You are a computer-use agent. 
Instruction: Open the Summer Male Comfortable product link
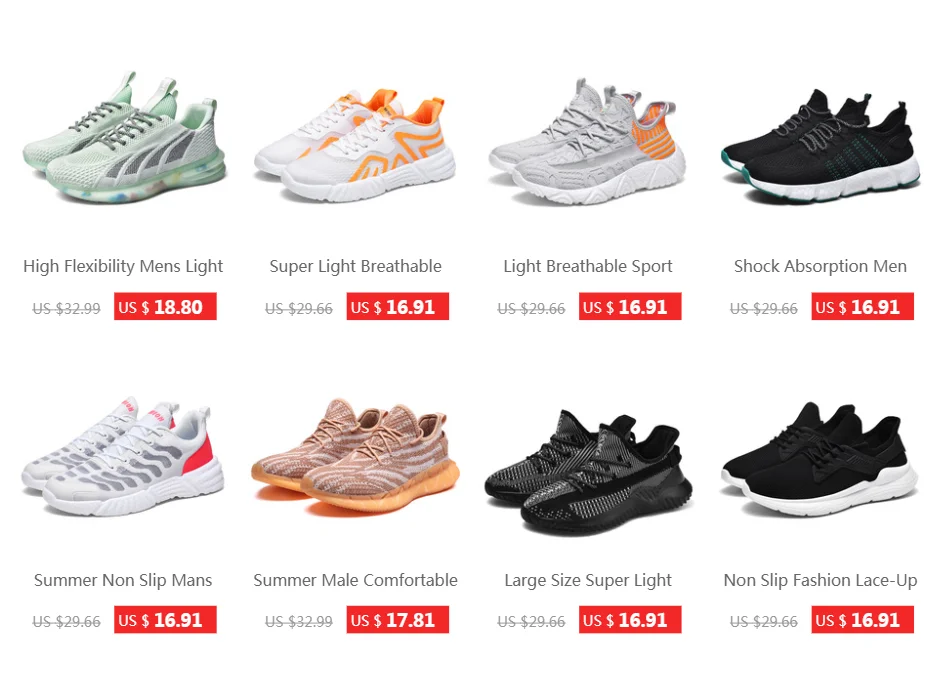[x=355, y=580]
